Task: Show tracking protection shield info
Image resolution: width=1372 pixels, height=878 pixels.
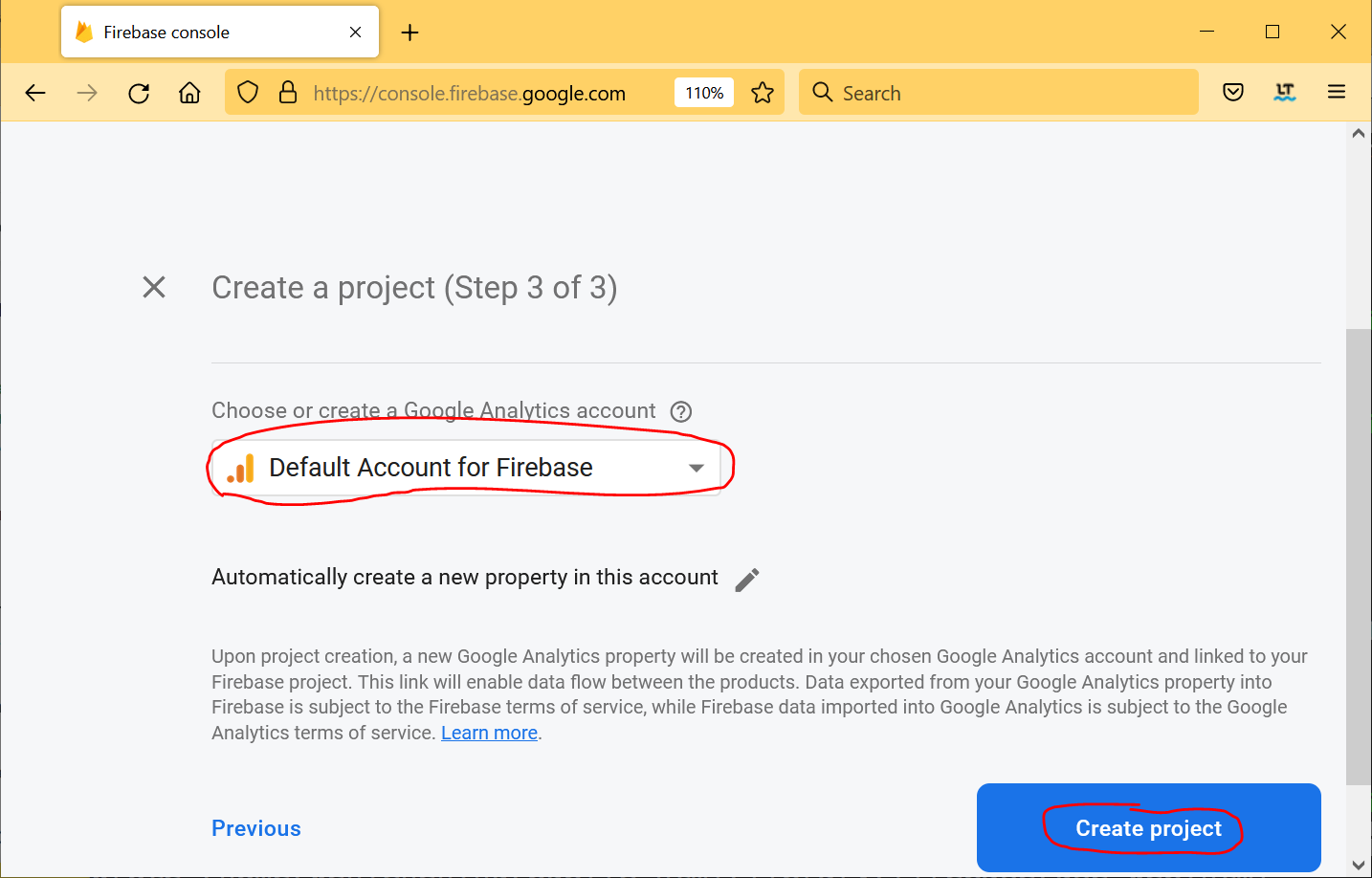Action: (x=248, y=93)
